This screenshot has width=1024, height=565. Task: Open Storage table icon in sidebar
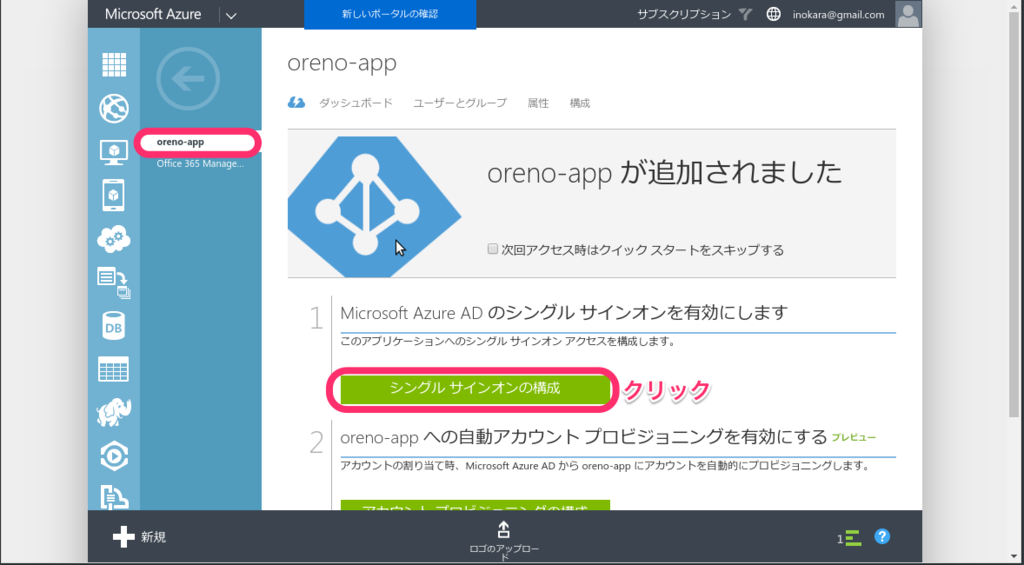coord(114,369)
